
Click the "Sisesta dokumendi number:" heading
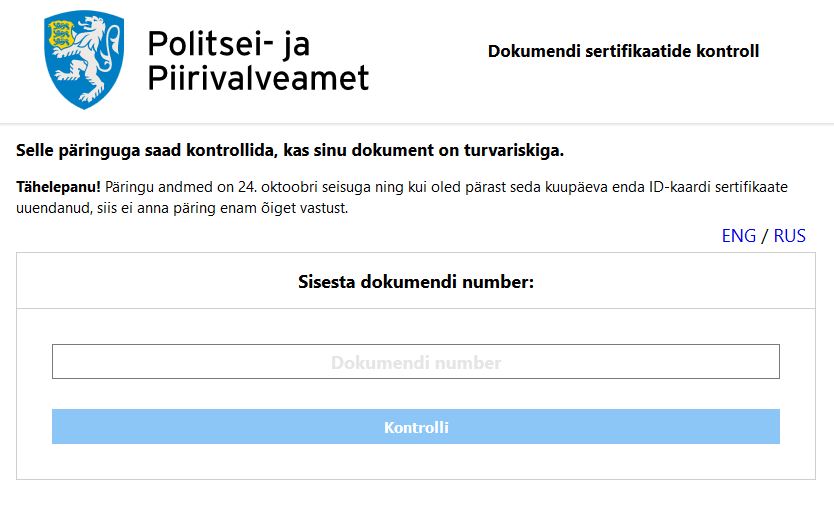[416, 281]
